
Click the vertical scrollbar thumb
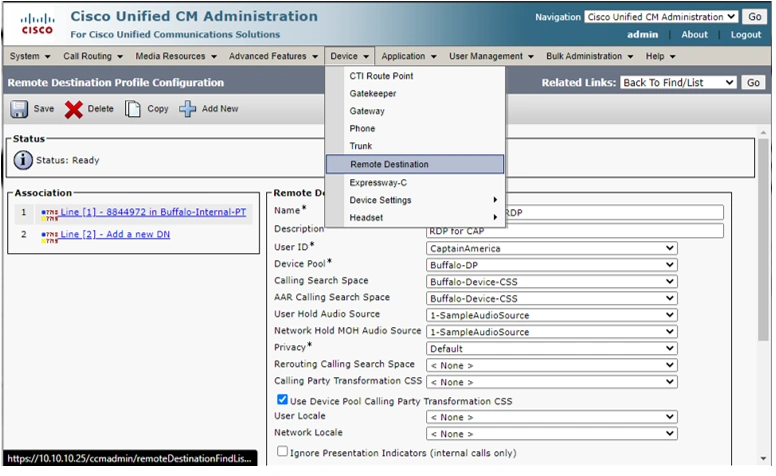click(x=763, y=240)
